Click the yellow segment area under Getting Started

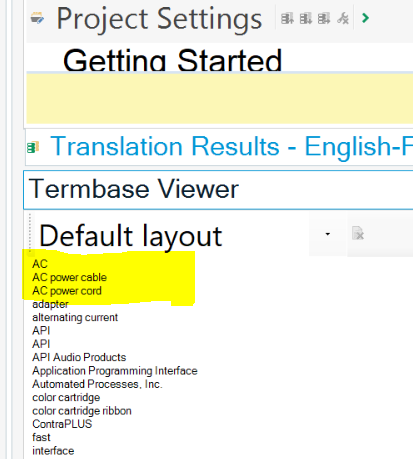click(x=219, y=99)
